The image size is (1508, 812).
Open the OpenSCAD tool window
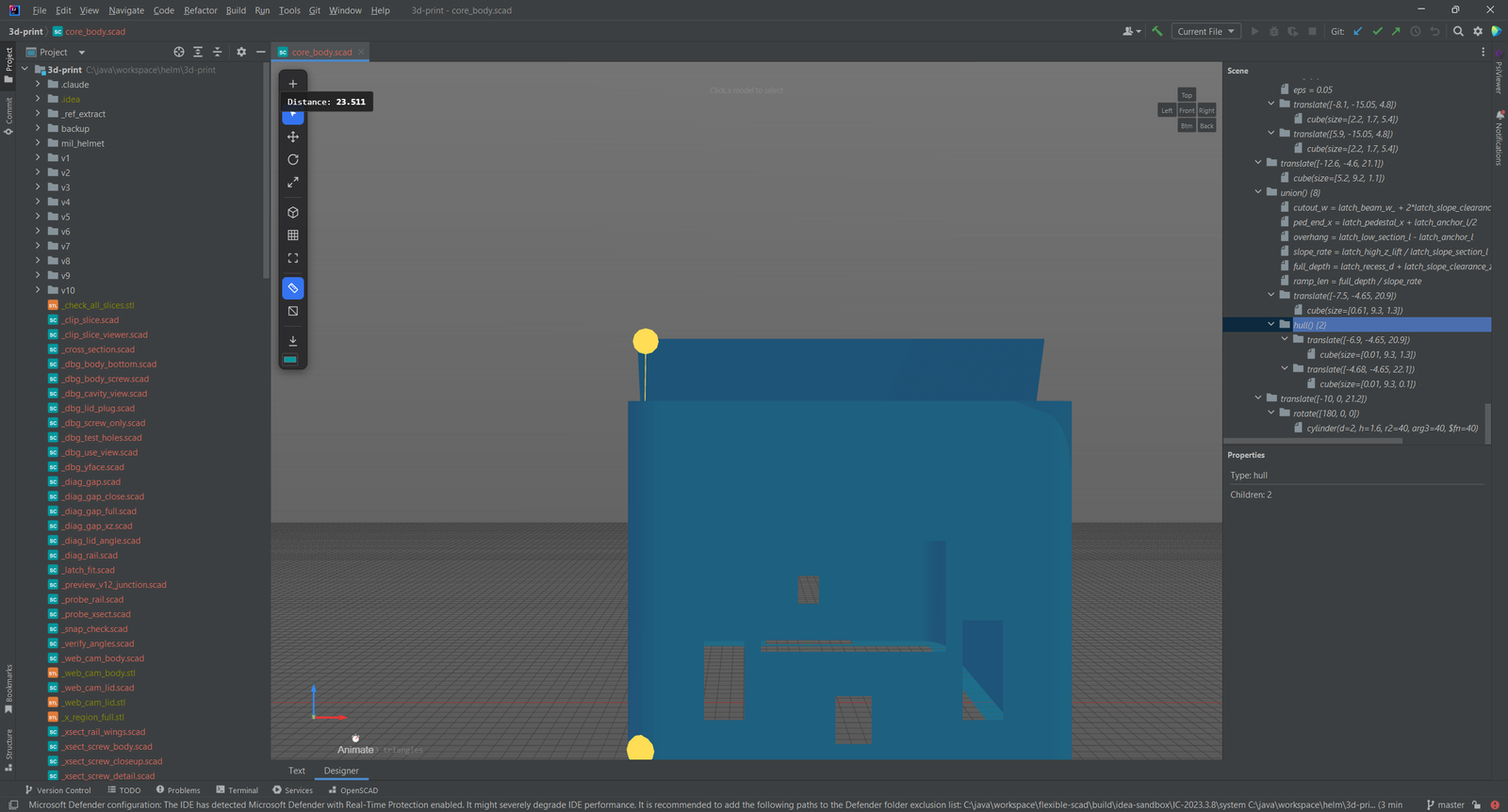tap(353, 790)
